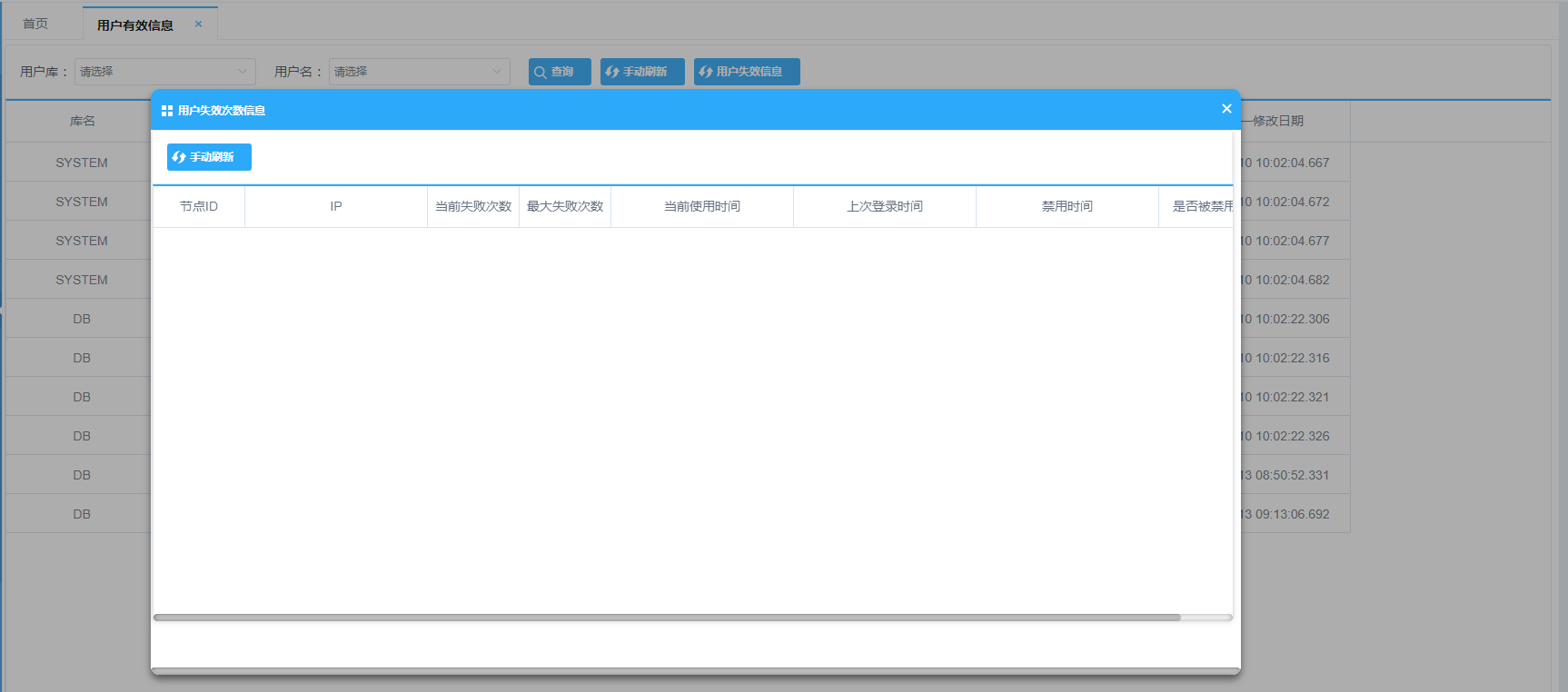Click the 是否被禁用 column header
Viewport: 1568px width, 692px height.
[x=1196, y=207]
